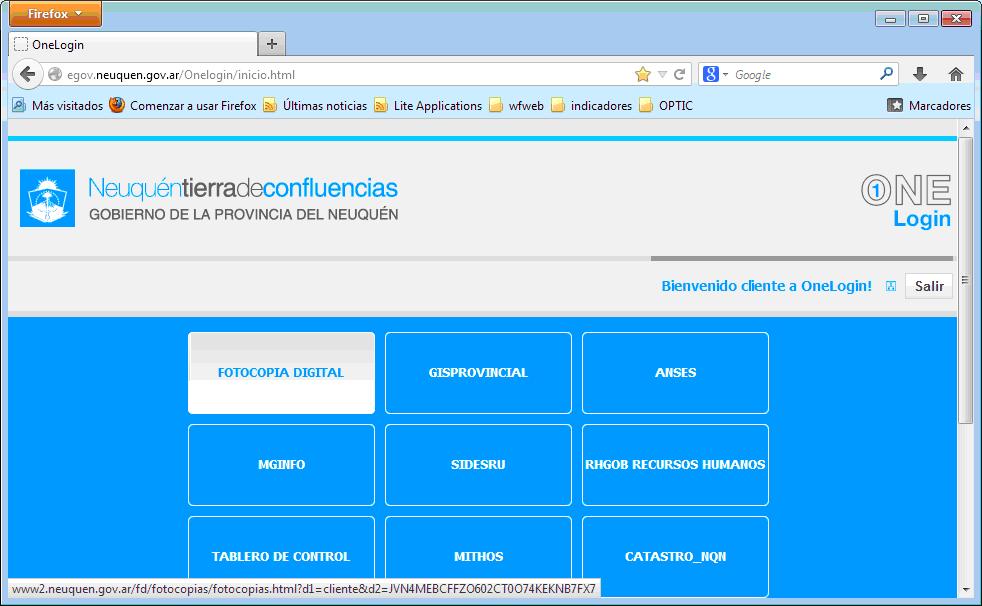Open the GISPROVINCIAL application tile
The image size is (982, 606).
click(478, 373)
